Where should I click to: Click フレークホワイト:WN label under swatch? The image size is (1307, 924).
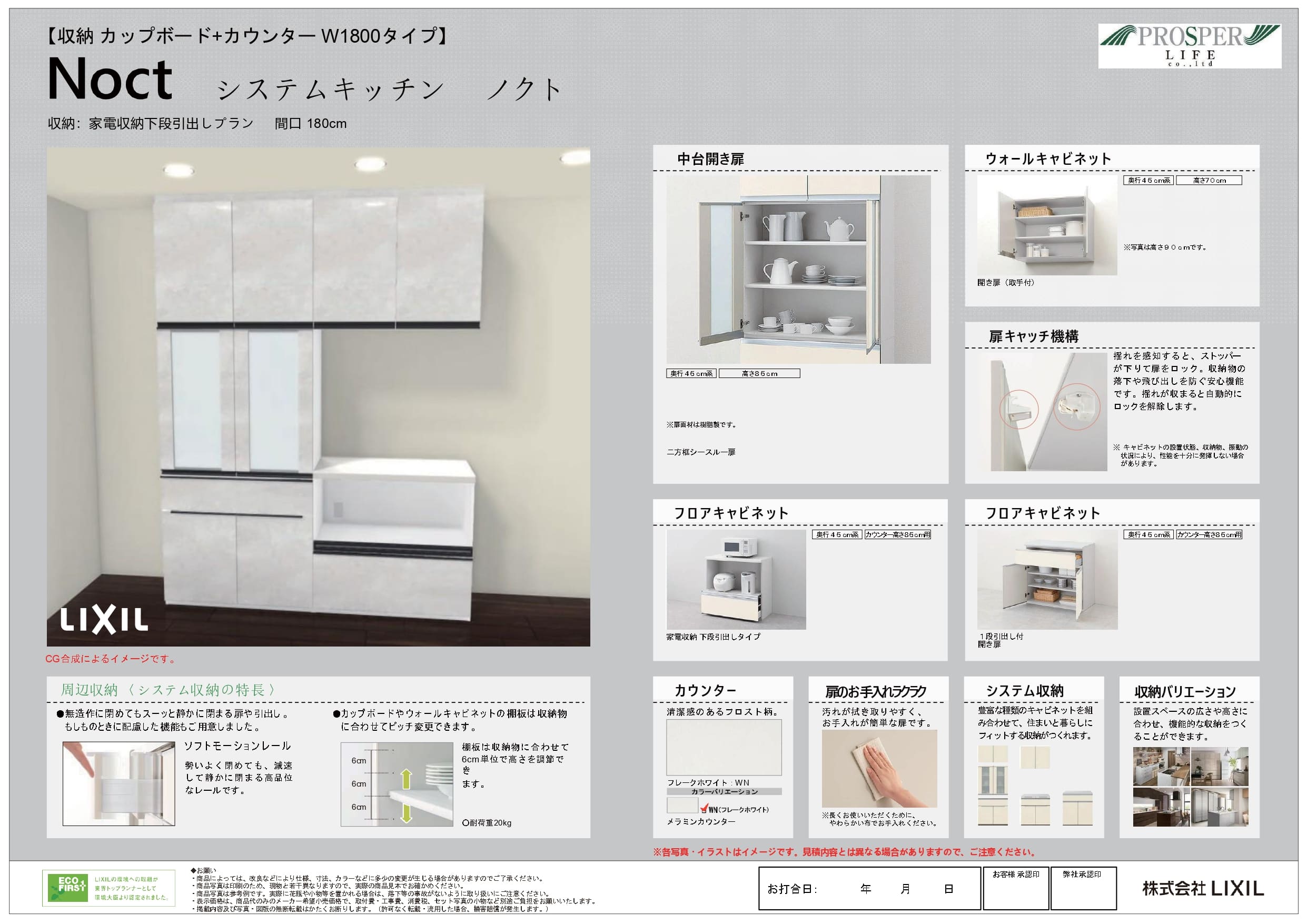point(708,783)
